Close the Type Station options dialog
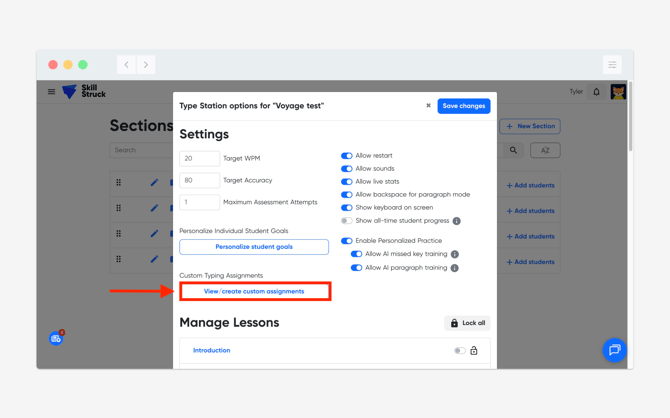The height and width of the screenshot is (418, 670). (x=428, y=106)
